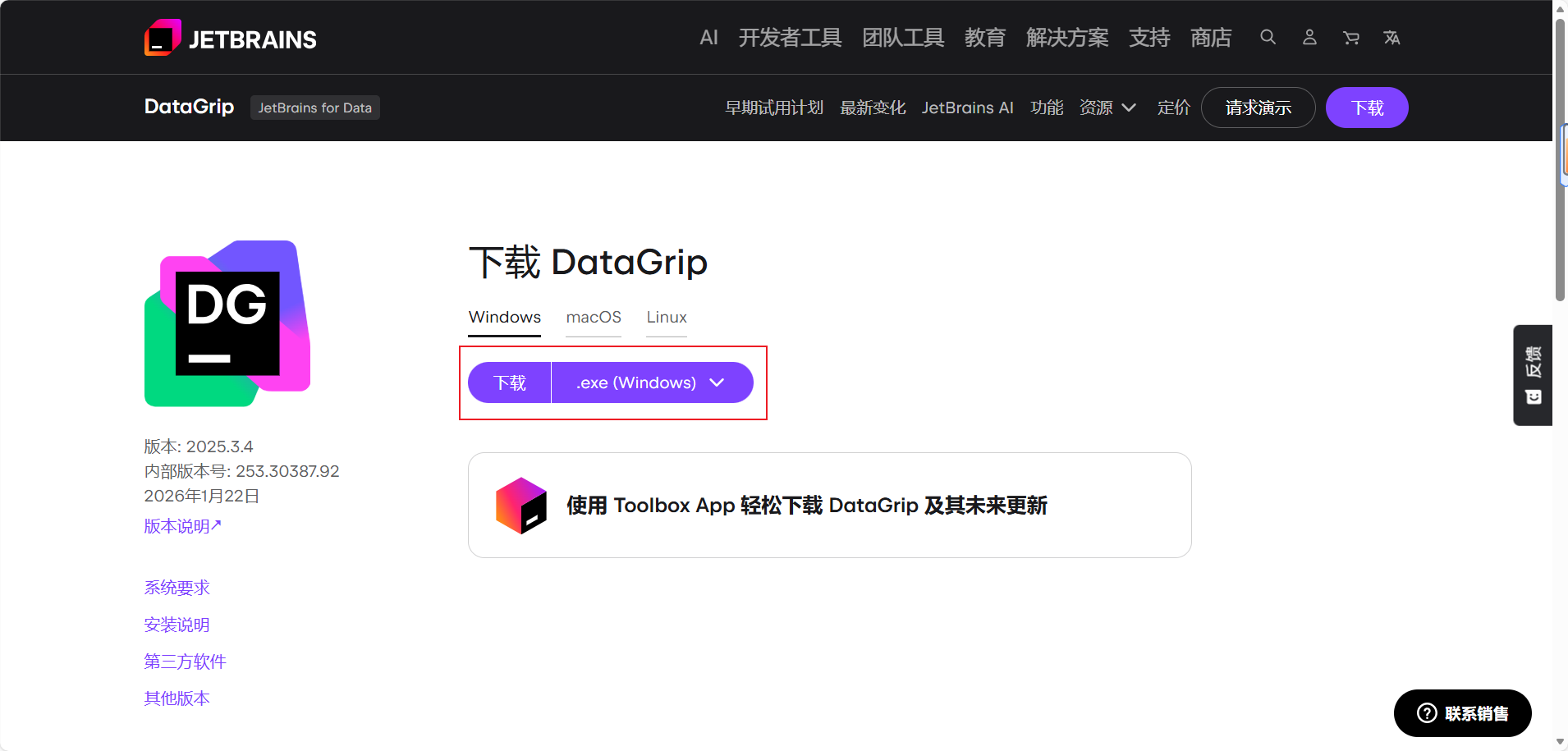Go to 早期试用计划 page

[774, 108]
